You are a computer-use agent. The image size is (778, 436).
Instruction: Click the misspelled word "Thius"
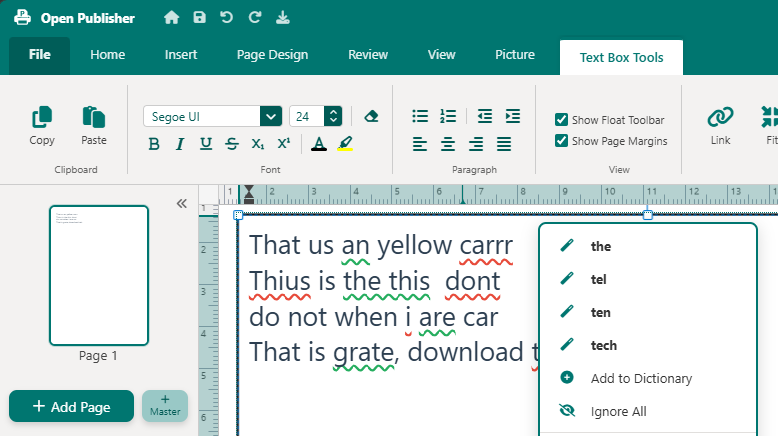[x=279, y=282]
